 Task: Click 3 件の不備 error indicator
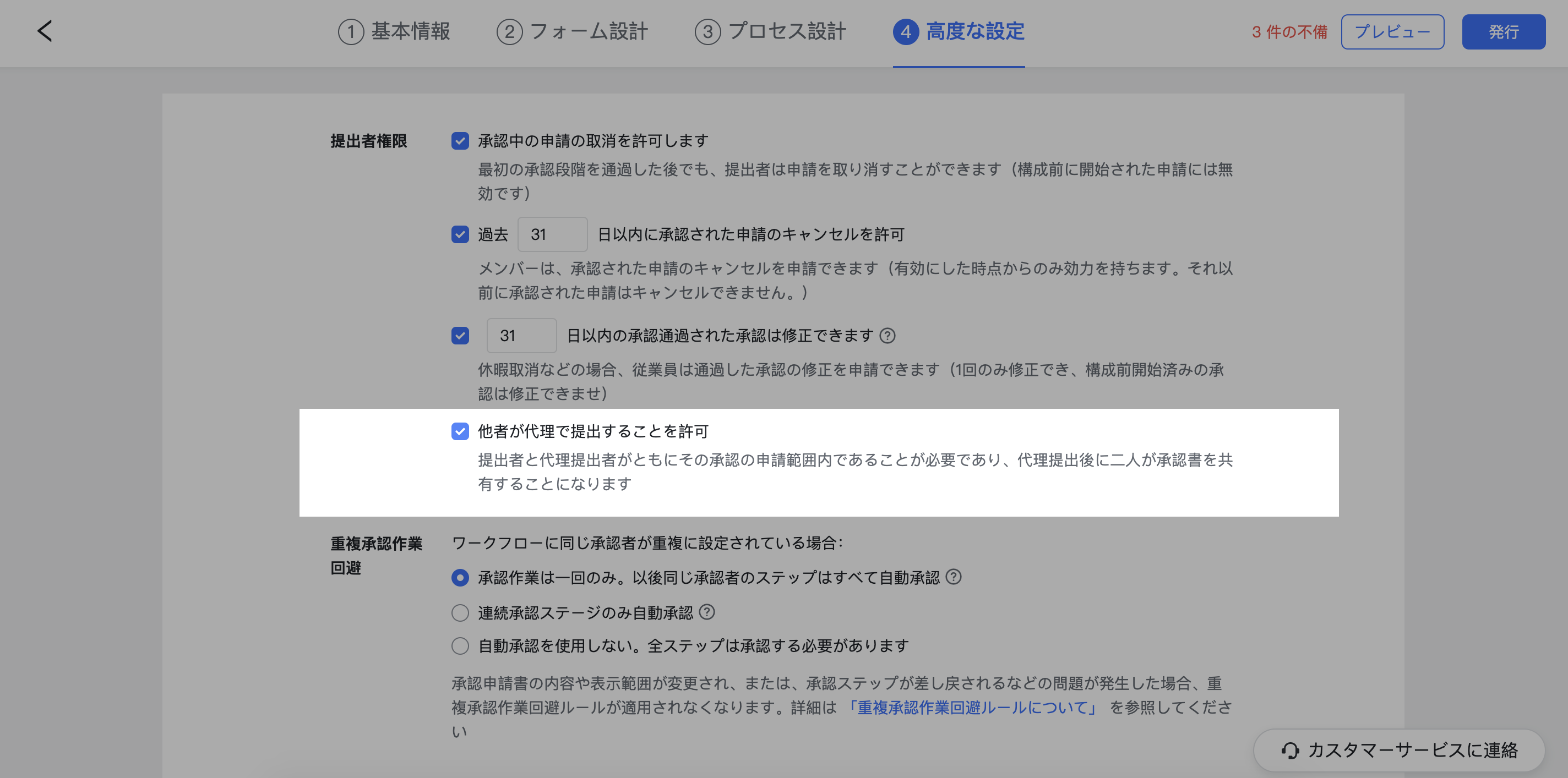coord(1289,31)
